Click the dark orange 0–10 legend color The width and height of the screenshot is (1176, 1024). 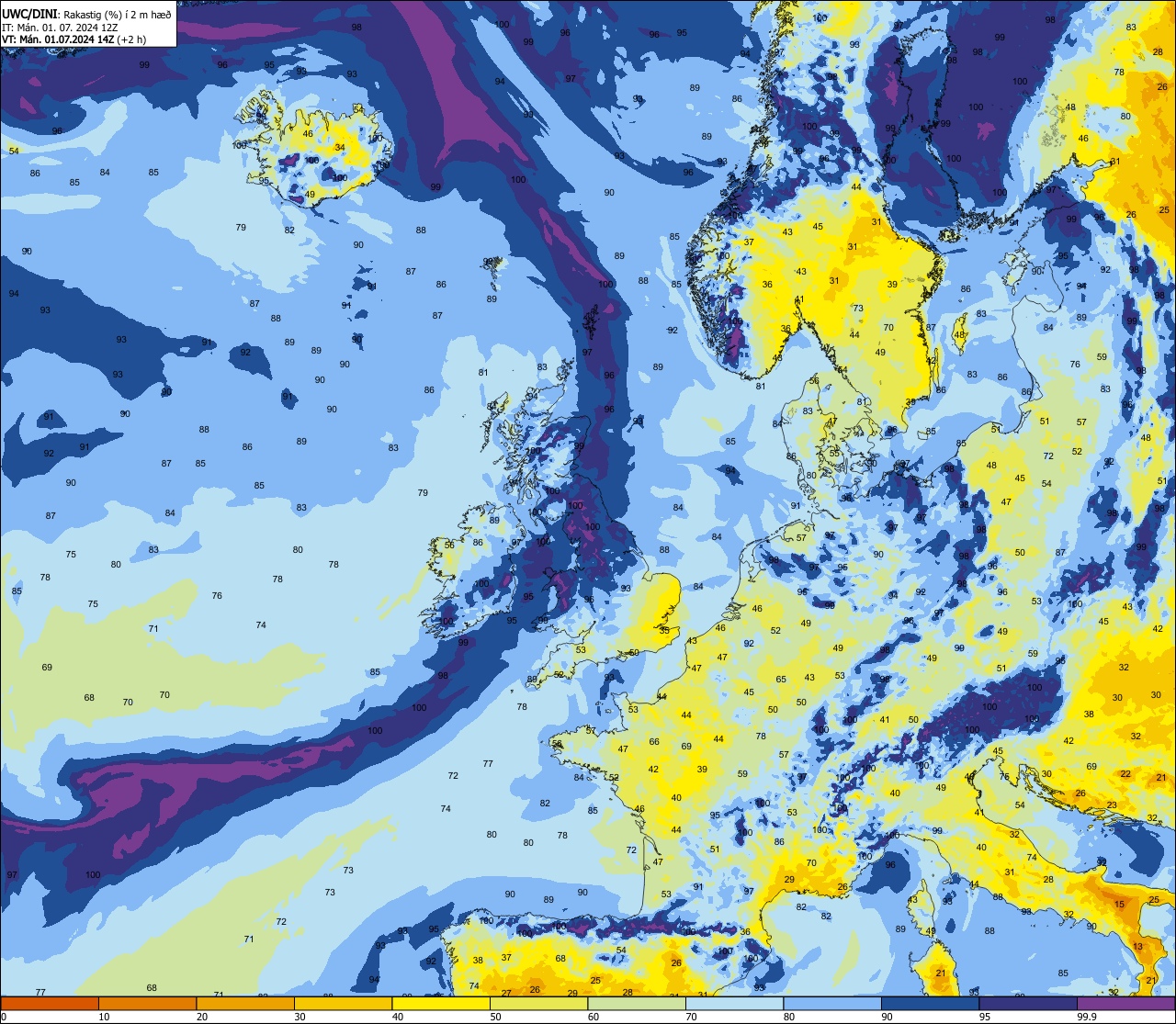[x=50, y=1004]
